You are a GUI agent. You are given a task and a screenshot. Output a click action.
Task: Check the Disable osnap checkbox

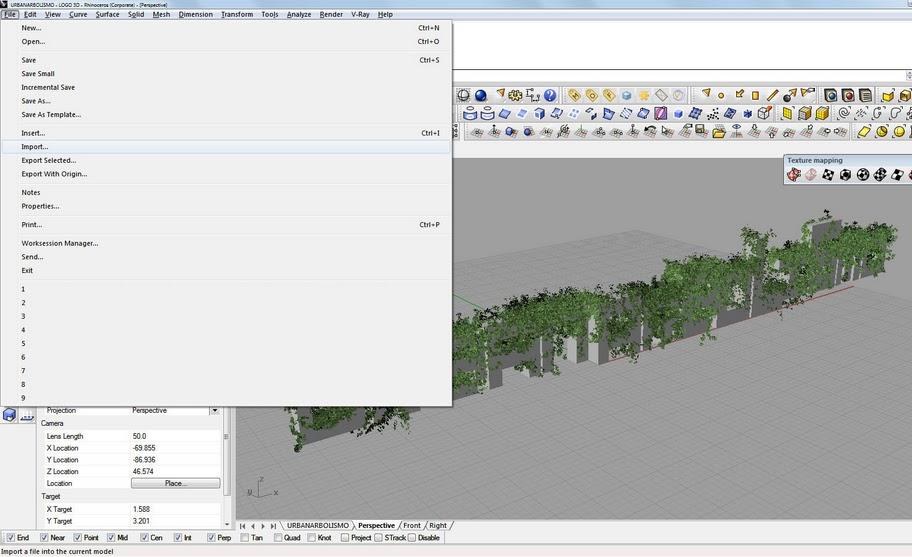(412, 538)
